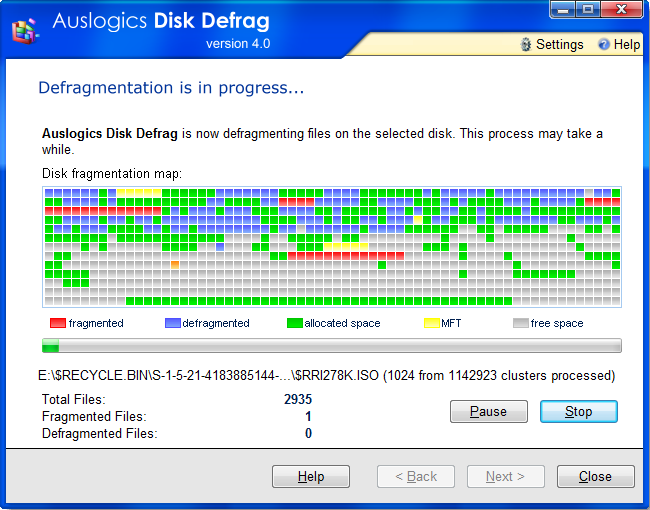The height and width of the screenshot is (510, 650).
Task: Stop the defragmentation process
Action: [x=579, y=411]
